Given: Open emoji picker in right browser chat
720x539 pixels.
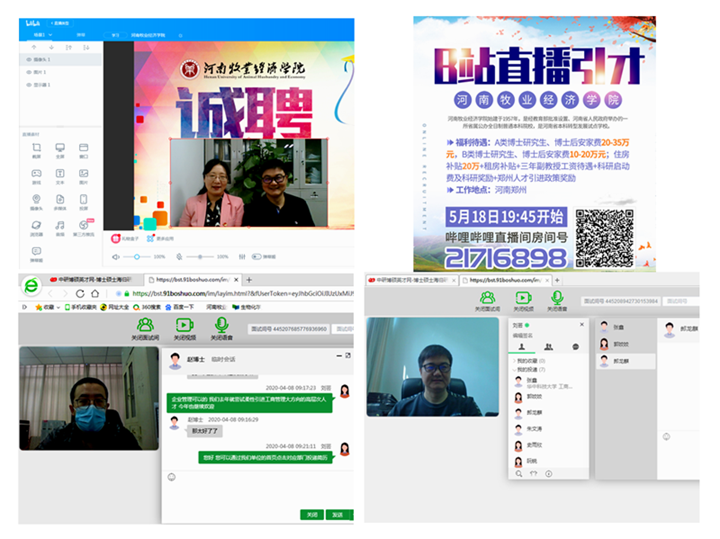Looking at the screenshot, I should (x=667, y=437).
